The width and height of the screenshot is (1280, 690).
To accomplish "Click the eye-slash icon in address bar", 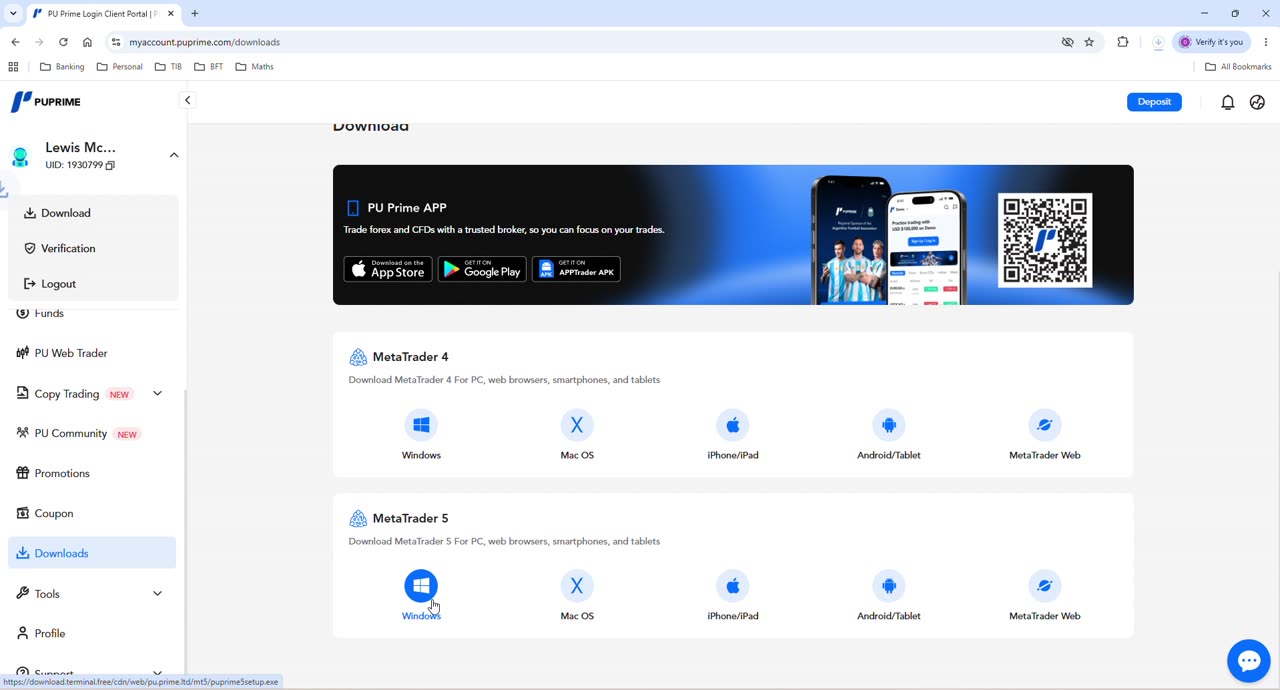I will click(1067, 42).
